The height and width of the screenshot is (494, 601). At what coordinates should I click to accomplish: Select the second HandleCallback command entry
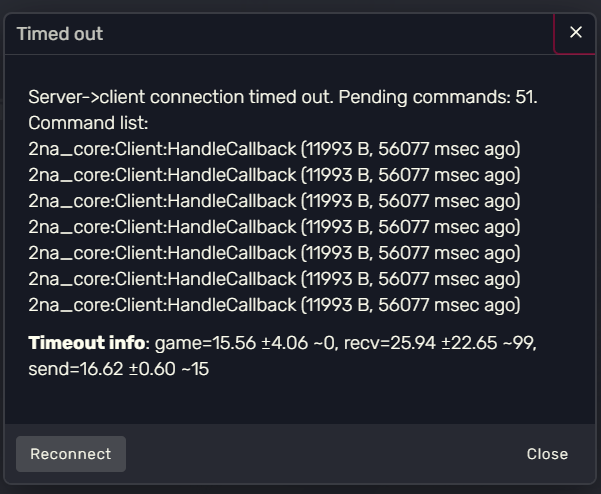tap(274, 175)
